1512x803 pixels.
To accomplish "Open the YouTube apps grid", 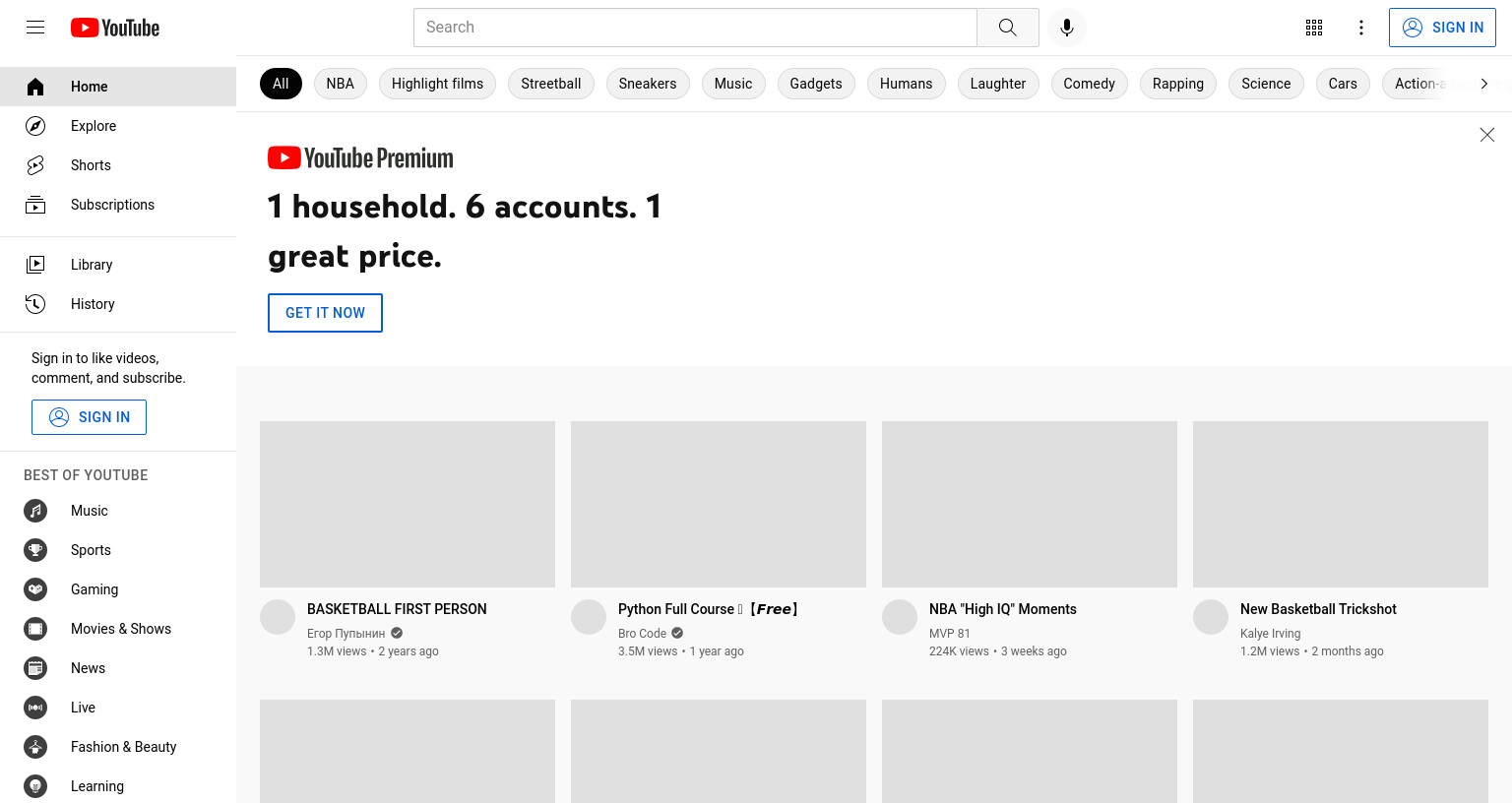I will pyautogui.click(x=1314, y=28).
